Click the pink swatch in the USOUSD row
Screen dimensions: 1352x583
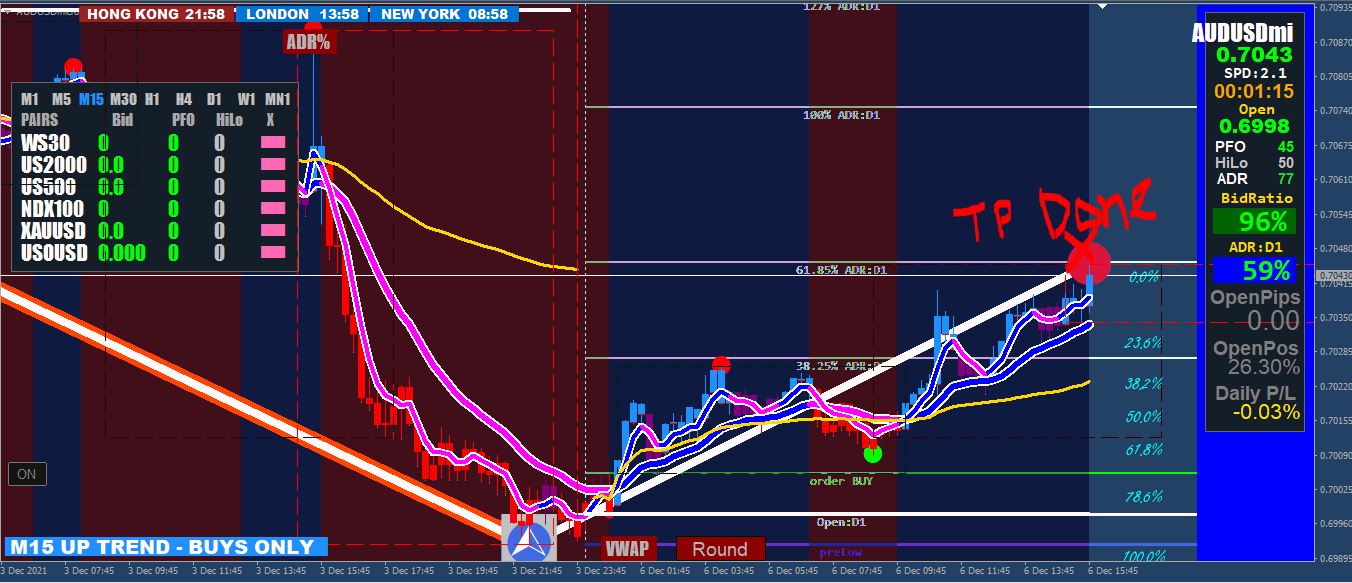(273, 253)
